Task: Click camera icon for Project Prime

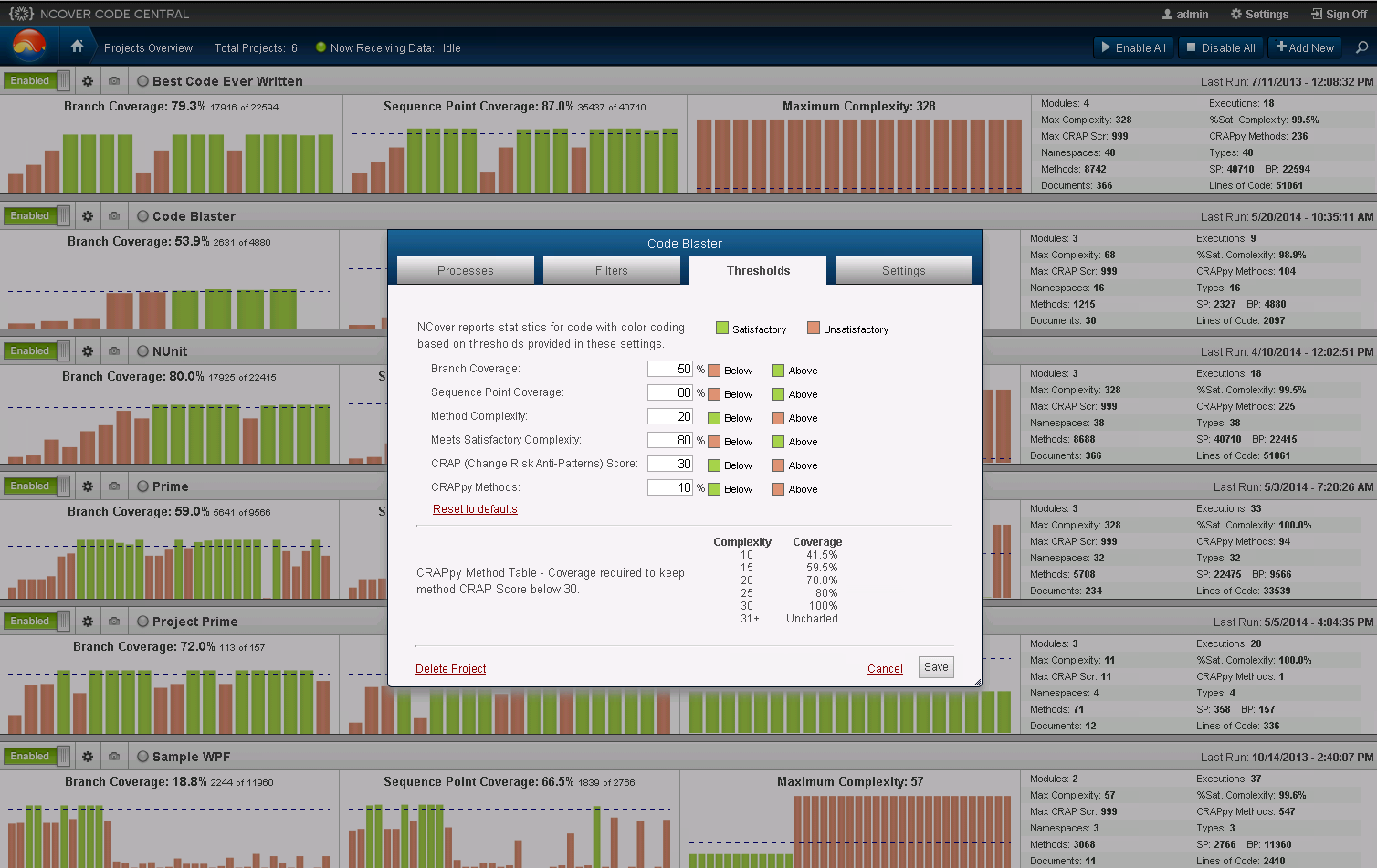Action: 114,622
